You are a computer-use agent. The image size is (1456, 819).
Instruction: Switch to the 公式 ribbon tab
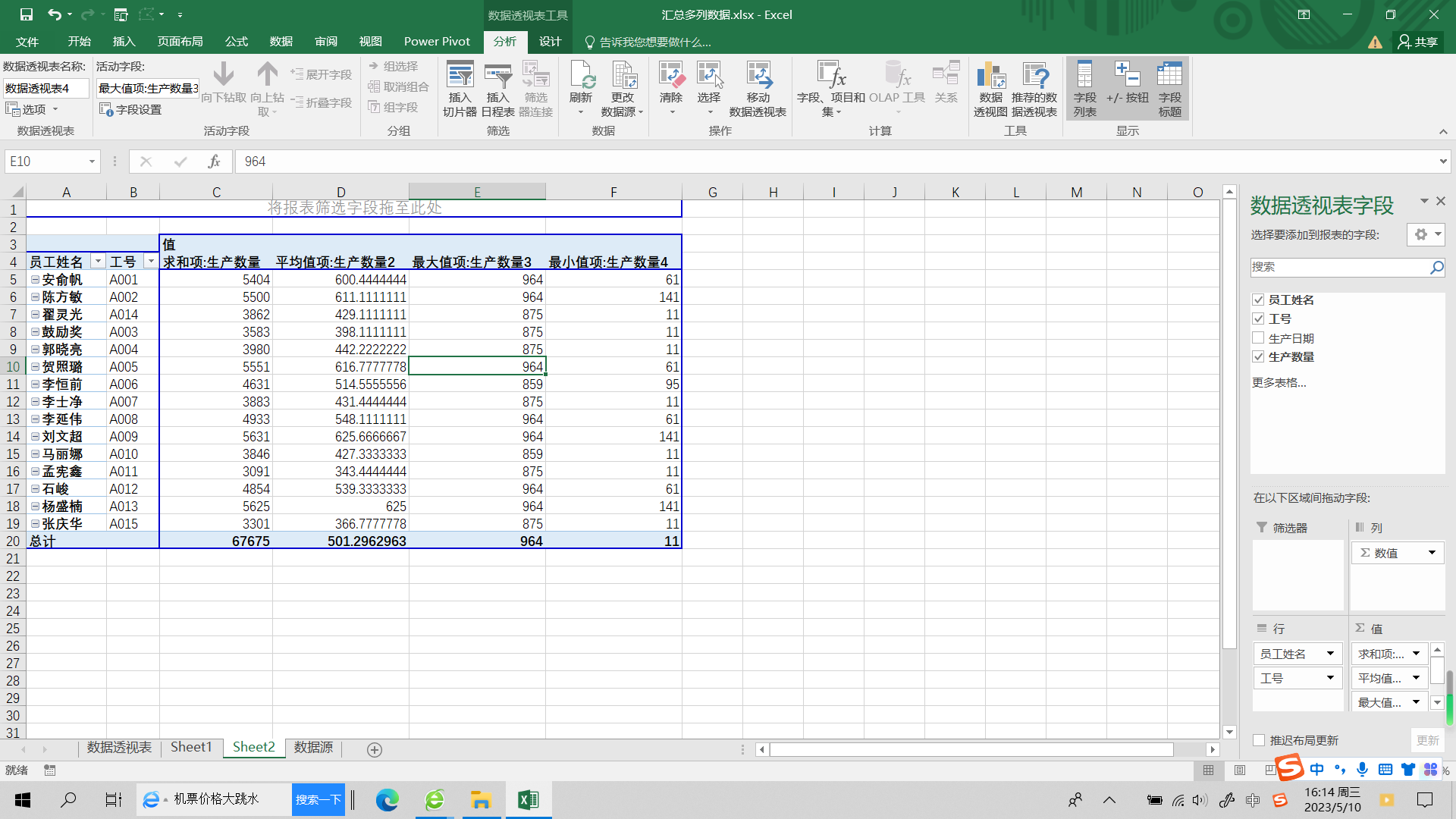(x=236, y=42)
